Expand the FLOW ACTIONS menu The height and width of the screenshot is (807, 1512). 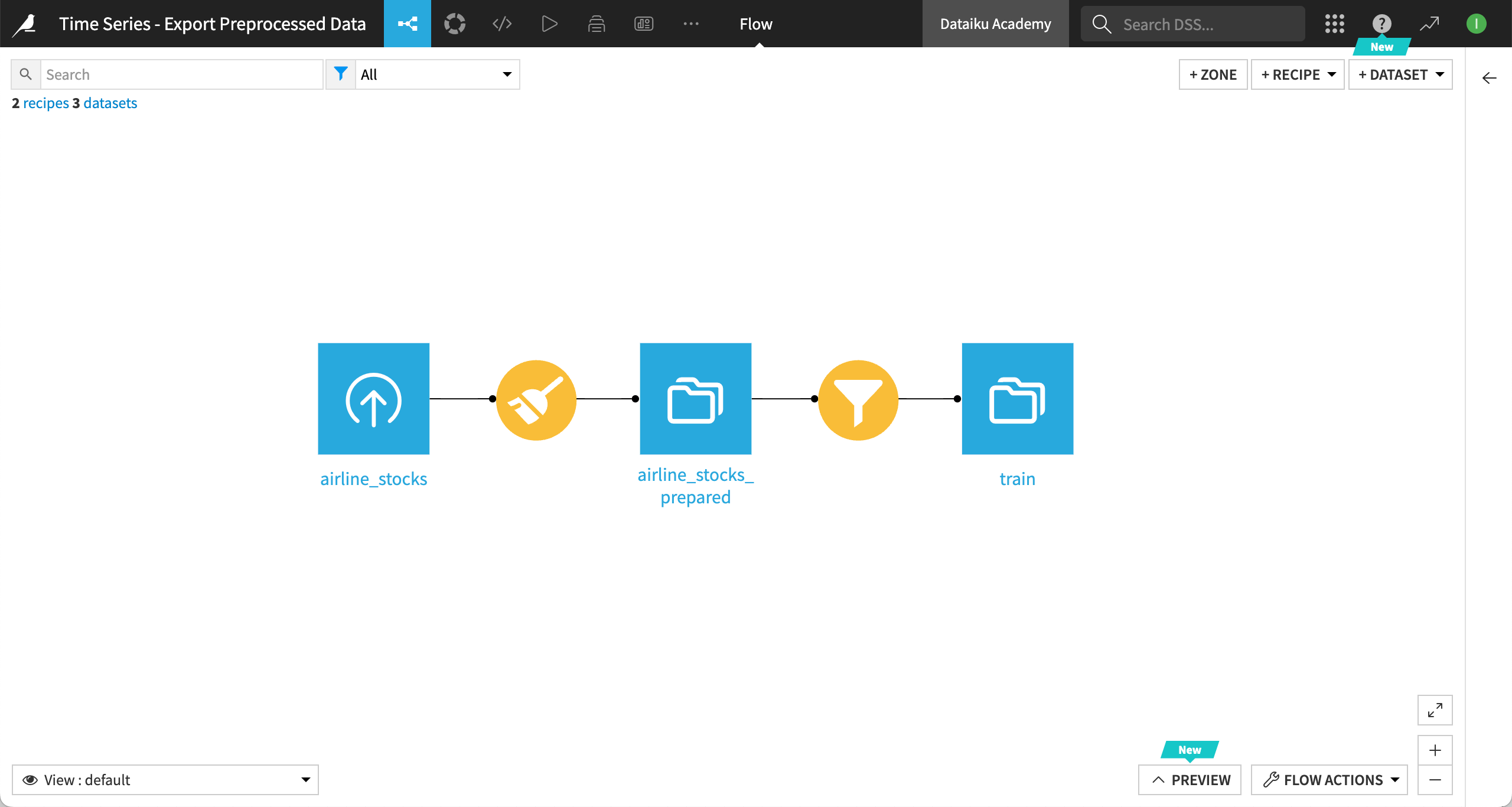pyautogui.click(x=1329, y=780)
